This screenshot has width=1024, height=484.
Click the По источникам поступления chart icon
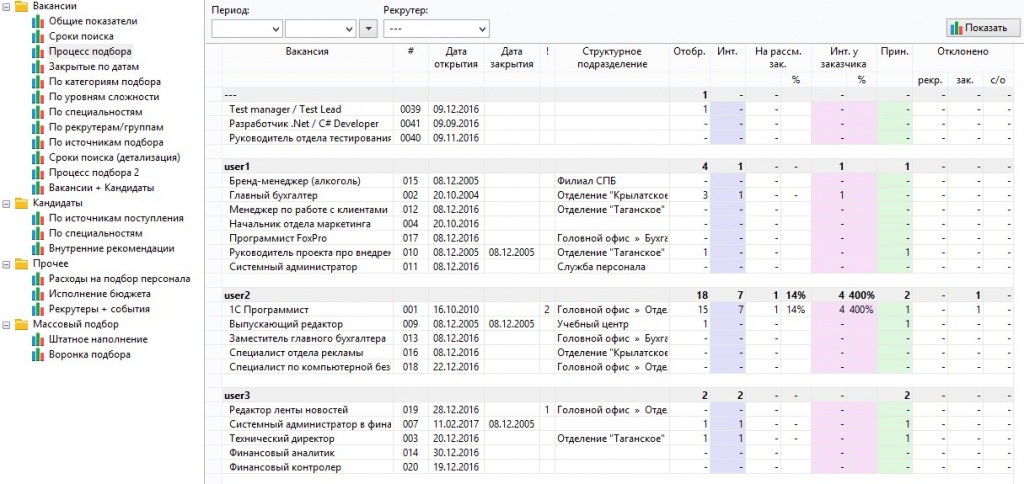click(x=39, y=218)
